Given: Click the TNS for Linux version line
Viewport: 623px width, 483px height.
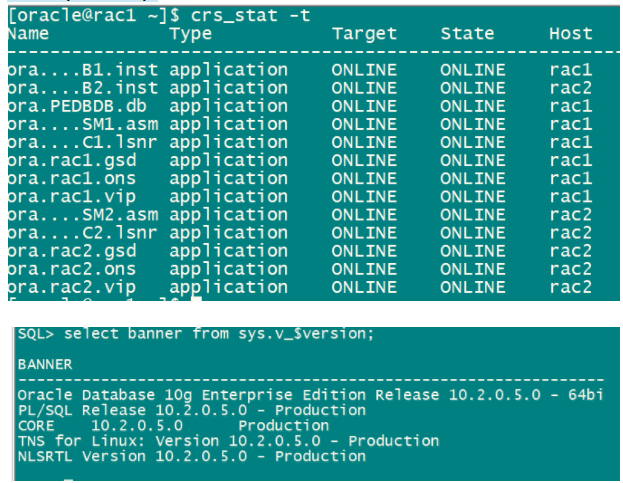Looking at the screenshot, I should (228, 441).
